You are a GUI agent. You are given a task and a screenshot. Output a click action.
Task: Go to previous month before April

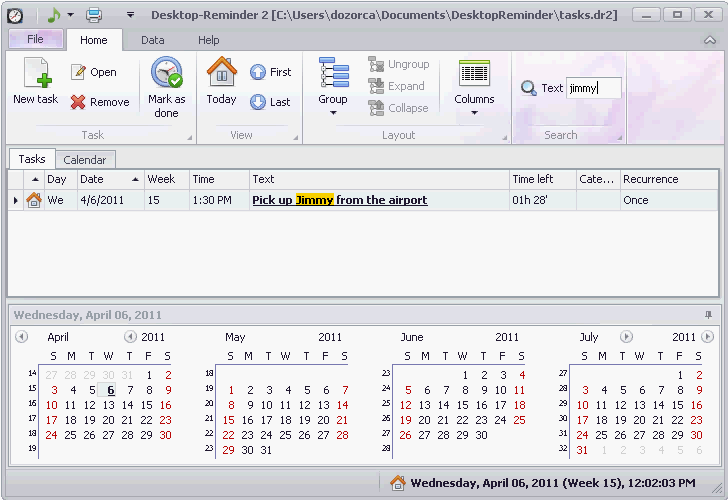(x=21, y=337)
